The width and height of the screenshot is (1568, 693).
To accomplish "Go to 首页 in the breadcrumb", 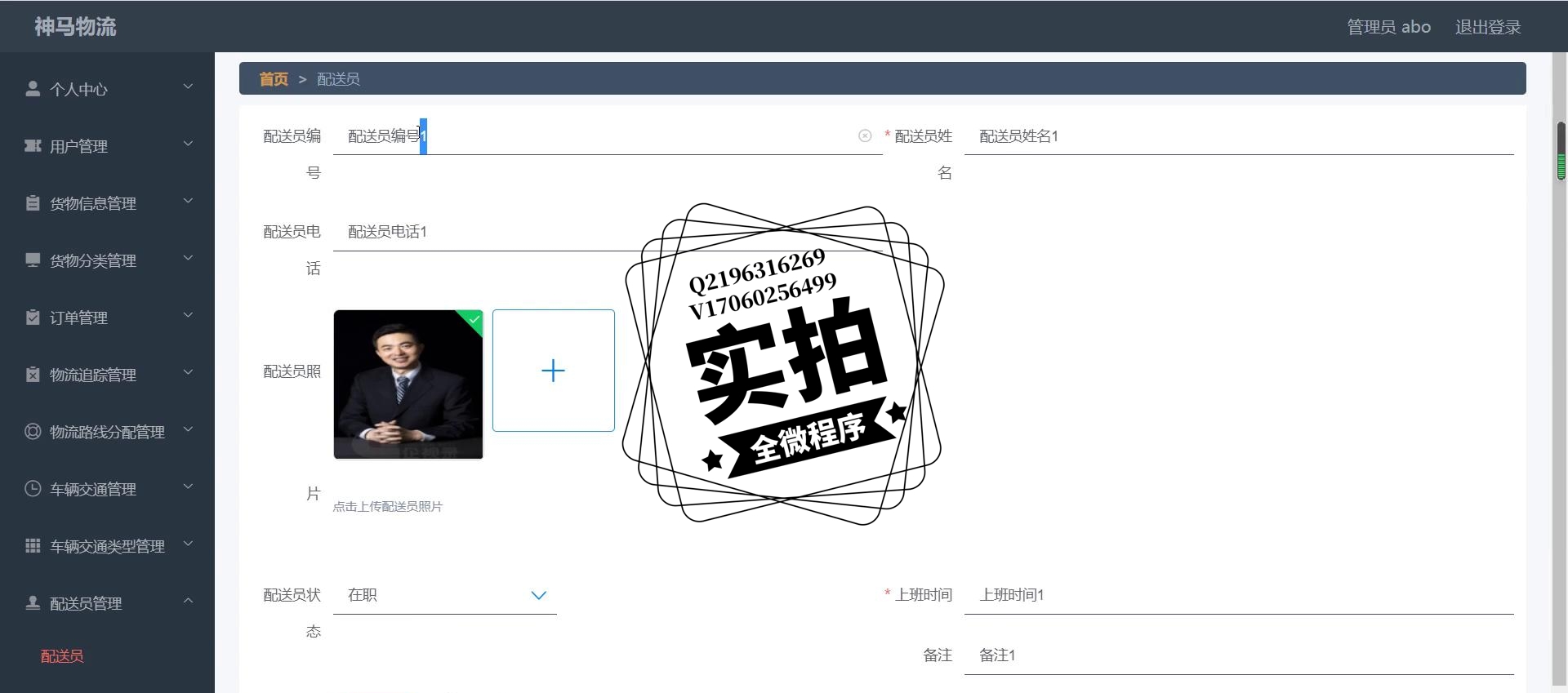I will pyautogui.click(x=274, y=78).
